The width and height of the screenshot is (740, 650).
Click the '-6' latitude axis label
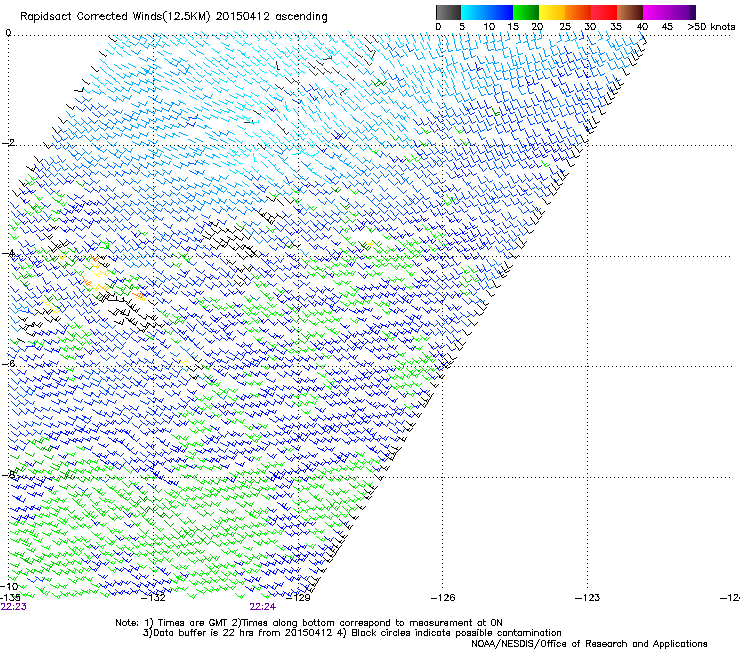coord(8,363)
